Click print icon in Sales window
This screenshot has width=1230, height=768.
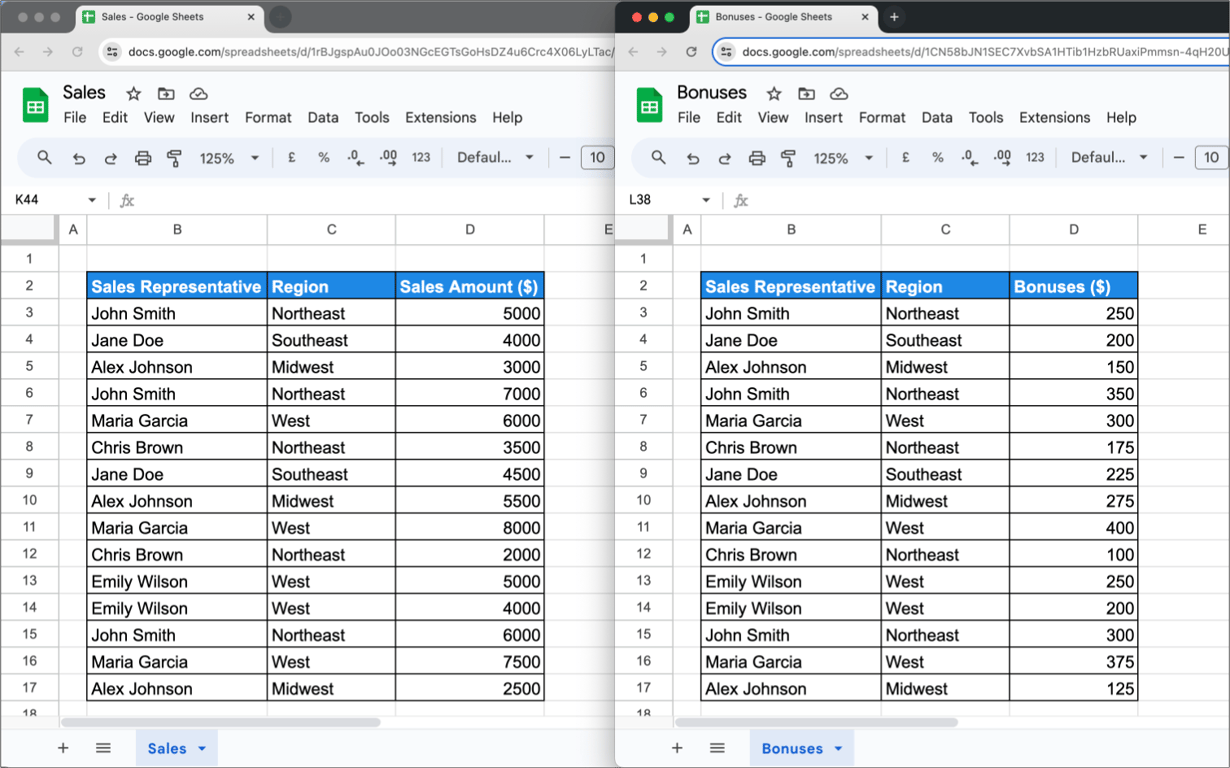143,158
